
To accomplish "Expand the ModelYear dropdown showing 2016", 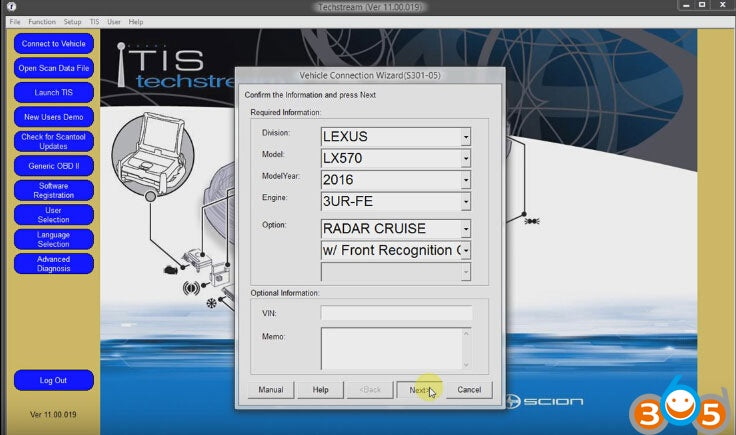I will pyautogui.click(x=465, y=180).
